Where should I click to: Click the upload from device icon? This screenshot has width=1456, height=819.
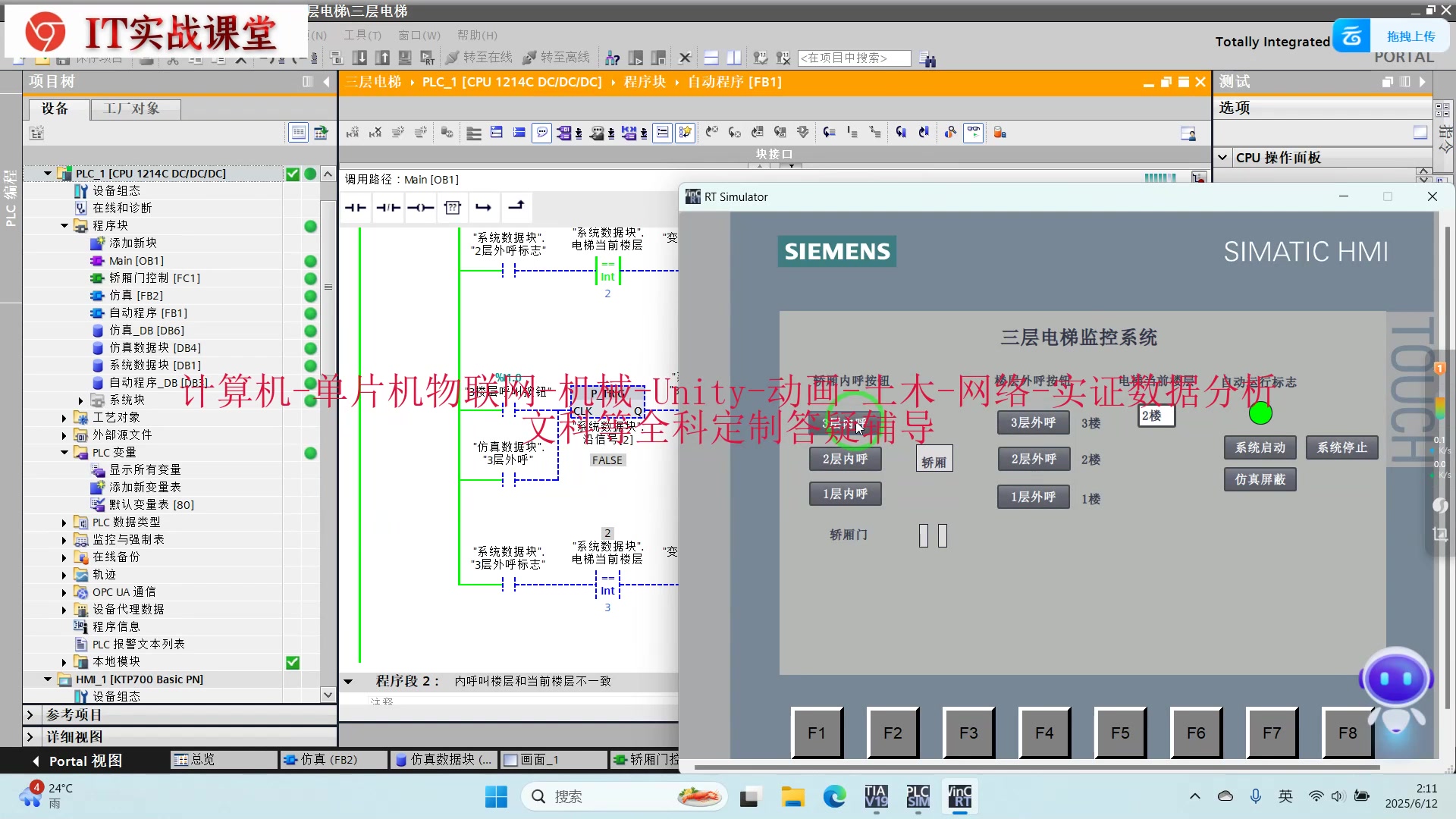pos(383,58)
